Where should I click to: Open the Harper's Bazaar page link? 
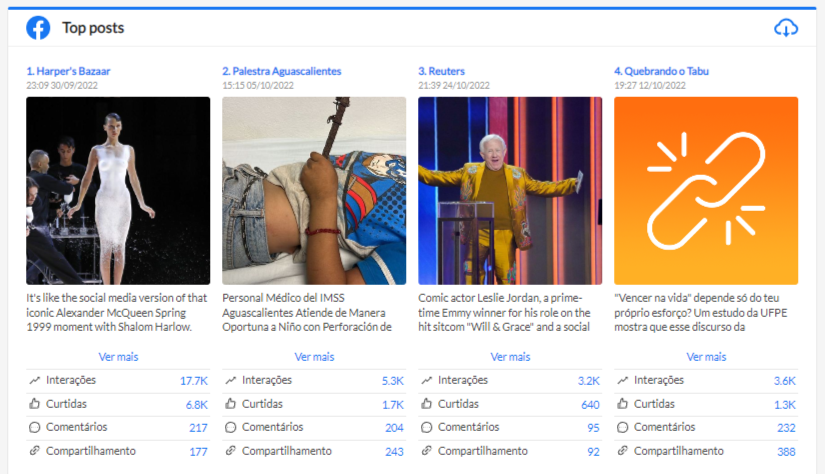68,71
